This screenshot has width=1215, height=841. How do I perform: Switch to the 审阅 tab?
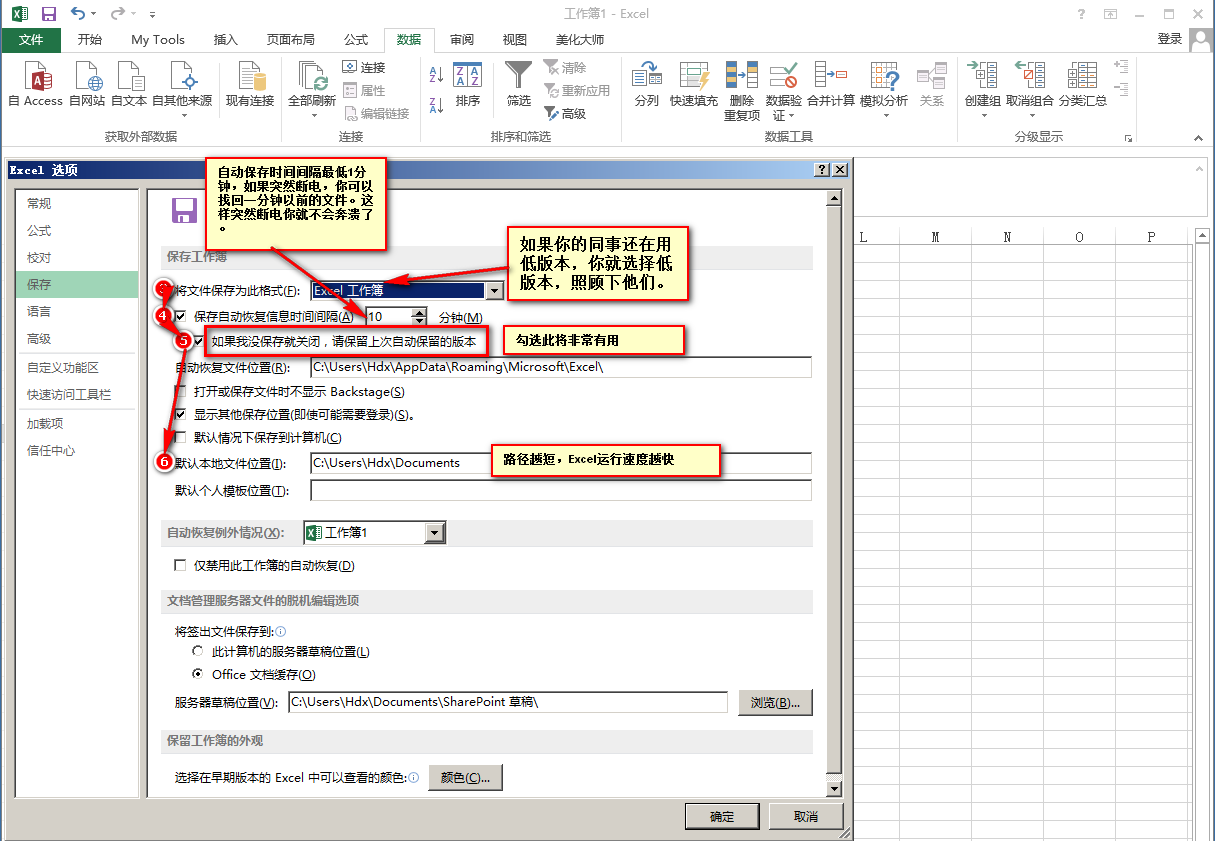pos(462,39)
